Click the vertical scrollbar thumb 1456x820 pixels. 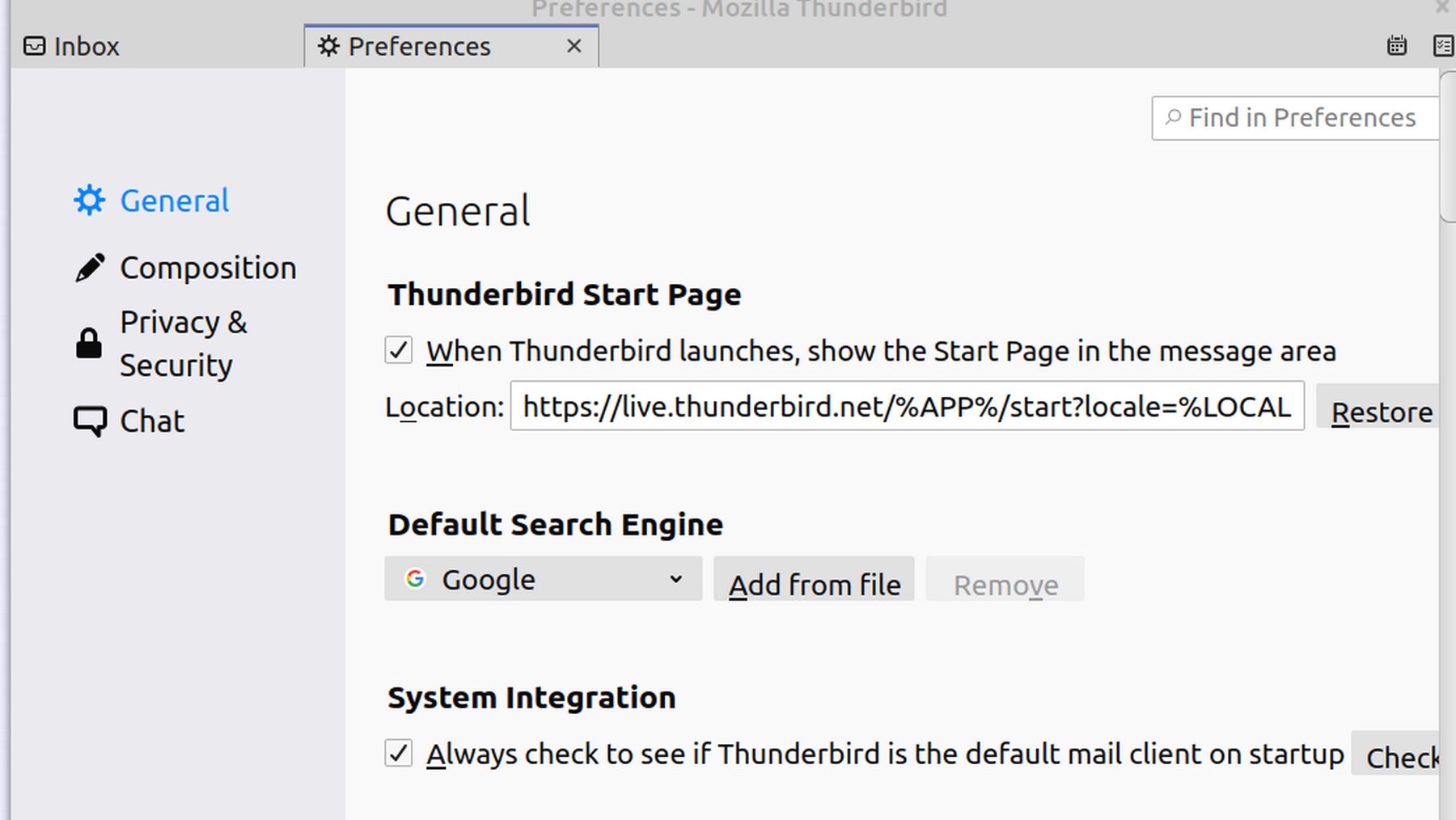pyautogui.click(x=1448, y=146)
